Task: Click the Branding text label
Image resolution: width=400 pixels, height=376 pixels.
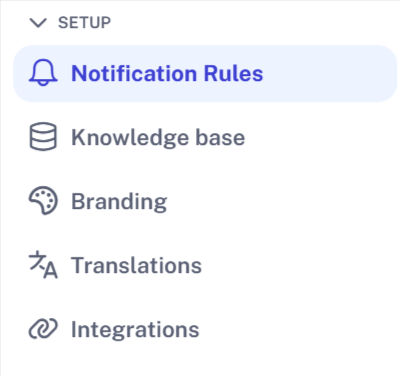Action: click(x=119, y=202)
